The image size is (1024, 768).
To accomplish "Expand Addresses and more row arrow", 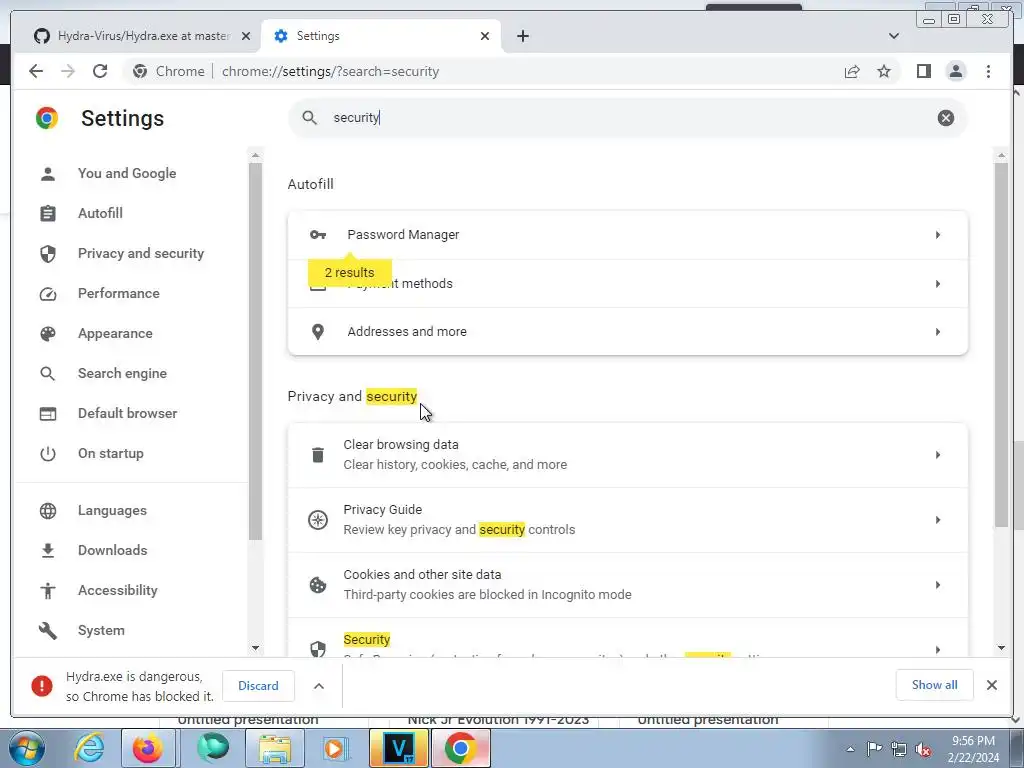I will 938,332.
